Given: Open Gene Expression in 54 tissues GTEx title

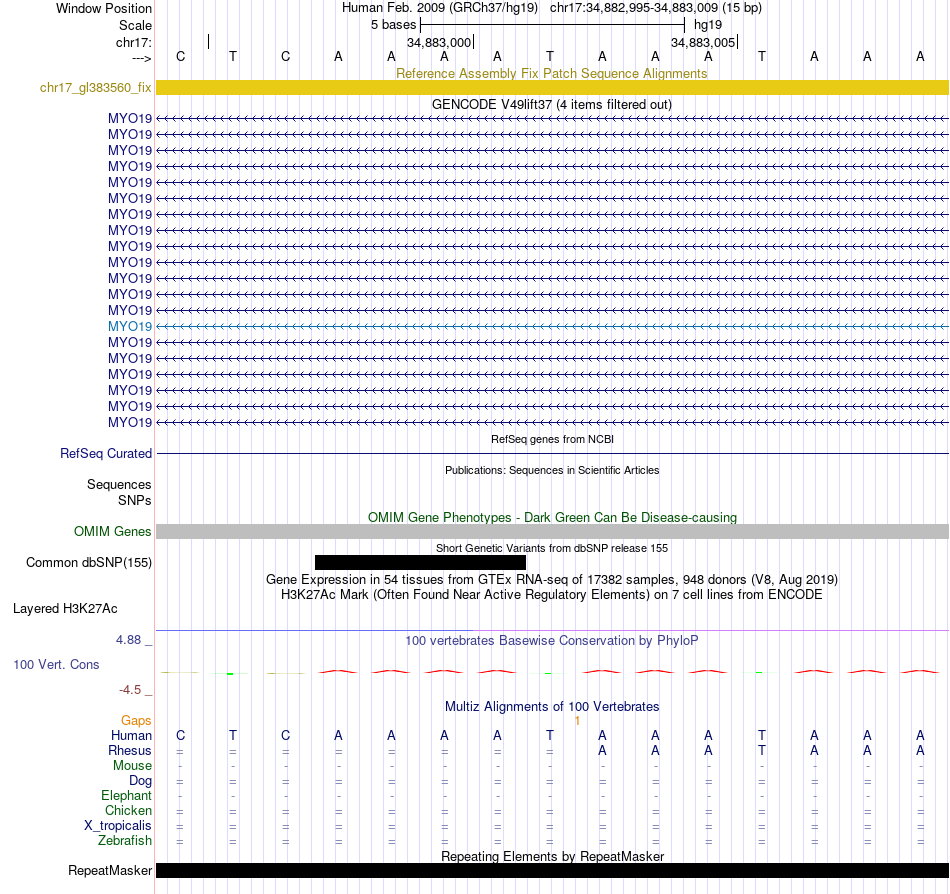Looking at the screenshot, I should pos(552,580).
